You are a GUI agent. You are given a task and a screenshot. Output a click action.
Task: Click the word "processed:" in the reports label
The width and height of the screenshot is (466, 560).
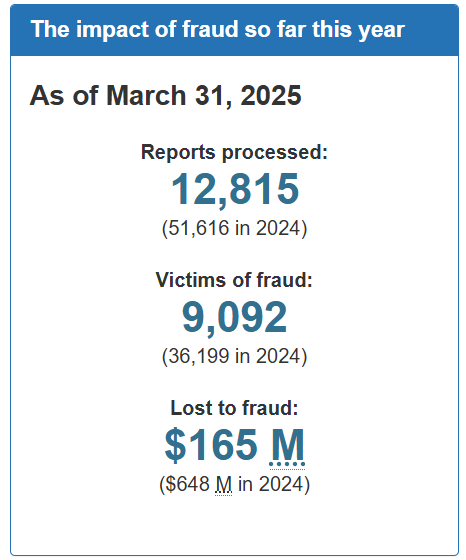275,152
